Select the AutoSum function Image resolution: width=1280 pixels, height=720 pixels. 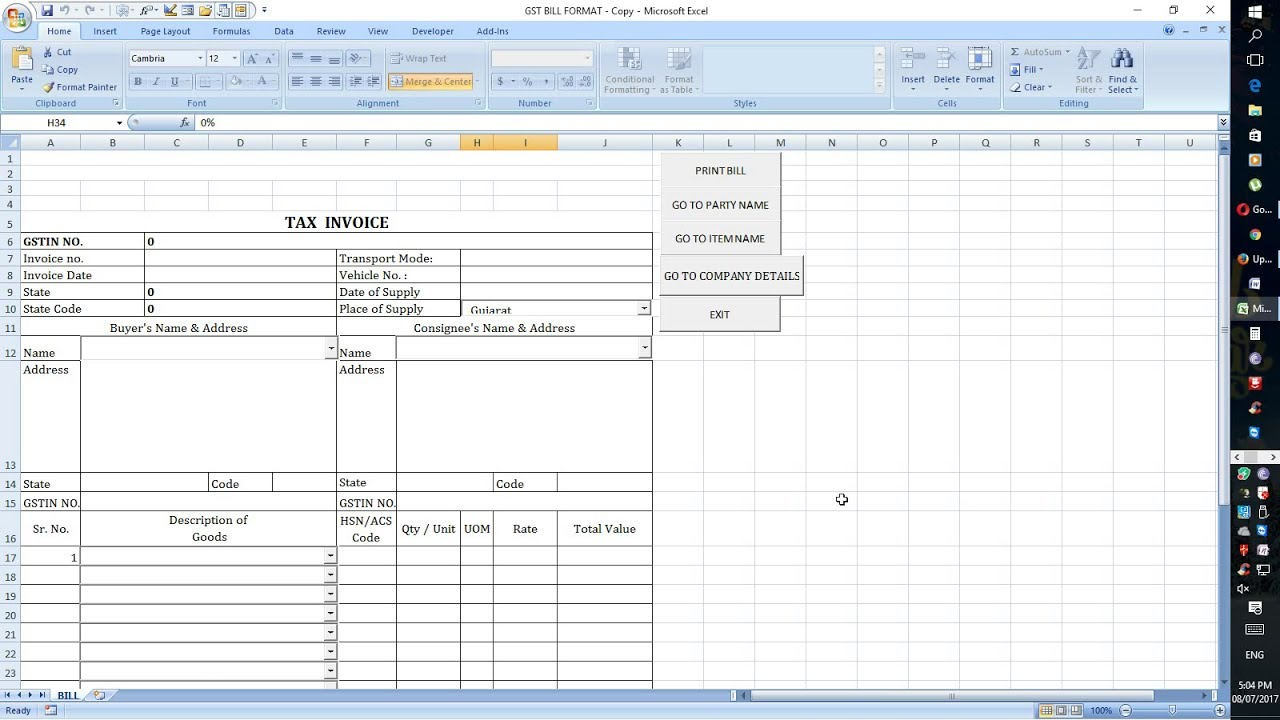click(x=1038, y=51)
